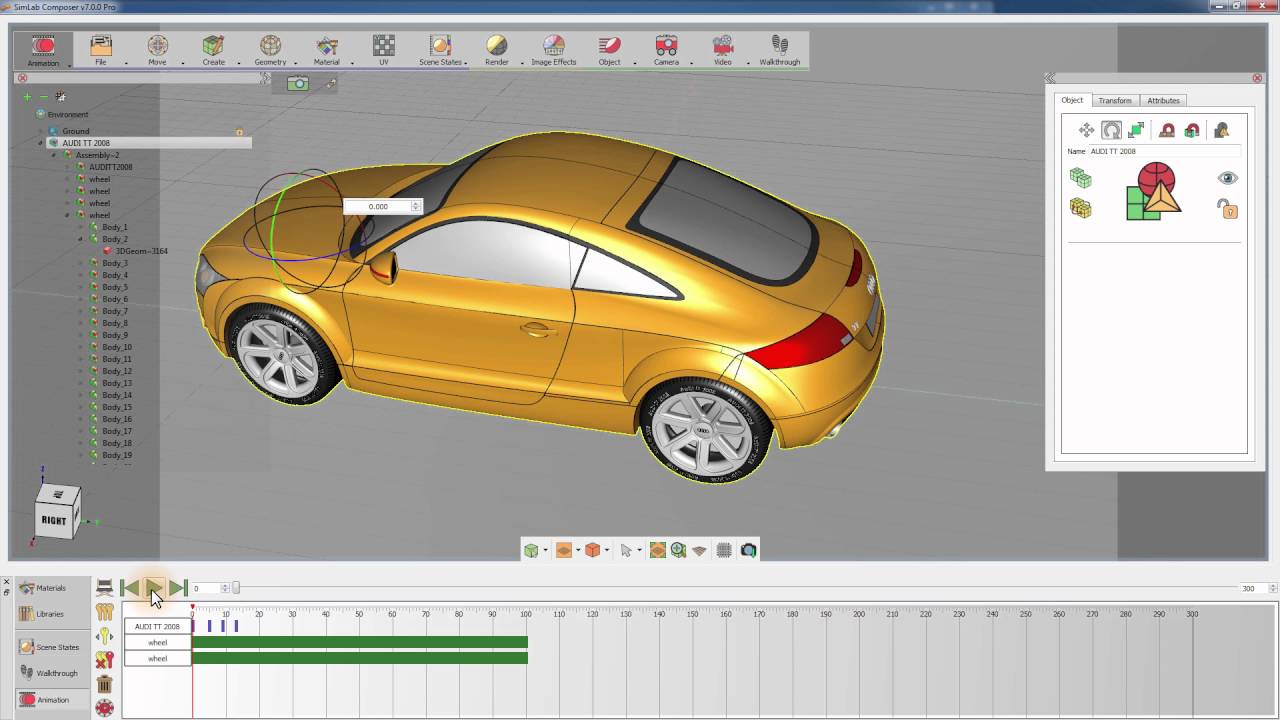Select the translate arrows icon in Object panel
This screenshot has height=720, width=1280.
tap(1086, 130)
